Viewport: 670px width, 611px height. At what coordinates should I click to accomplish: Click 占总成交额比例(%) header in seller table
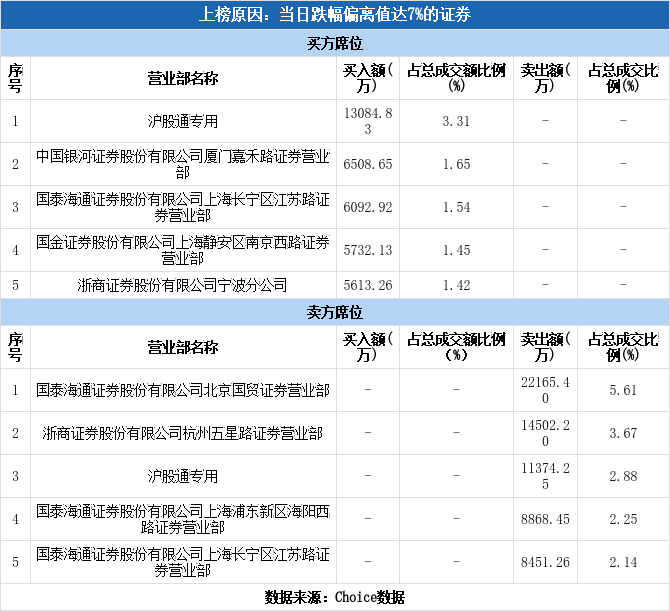(x=456, y=347)
